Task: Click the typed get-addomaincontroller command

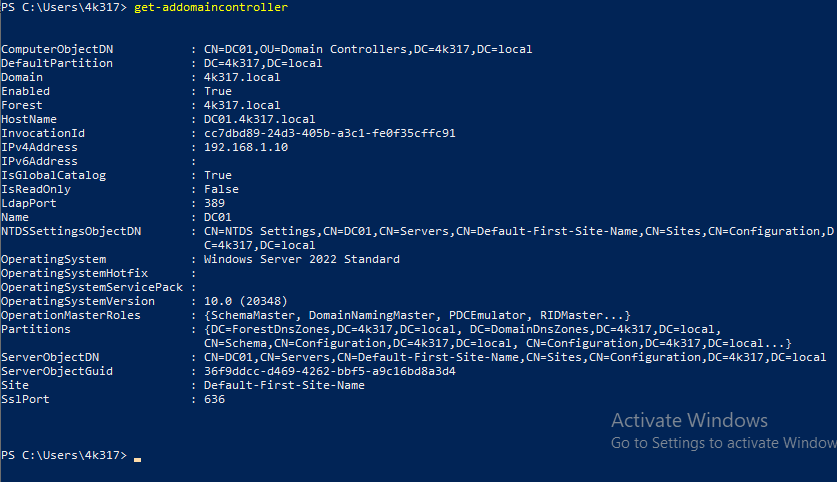Action: pos(210,7)
